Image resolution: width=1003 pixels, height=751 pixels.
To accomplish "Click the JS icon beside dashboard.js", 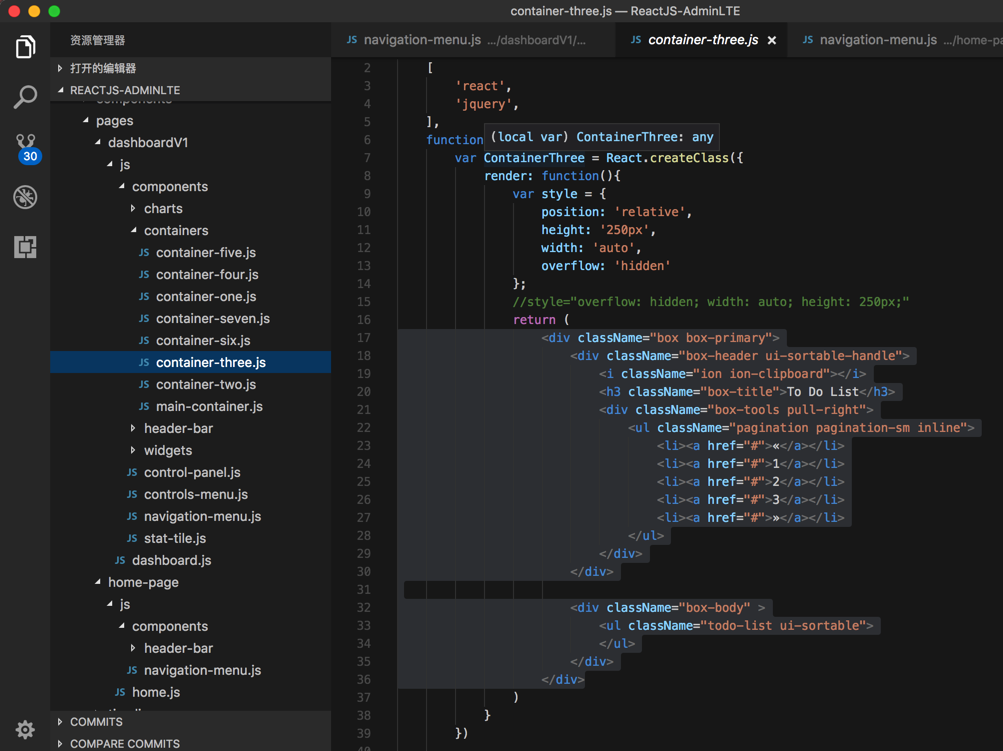I will click(120, 561).
